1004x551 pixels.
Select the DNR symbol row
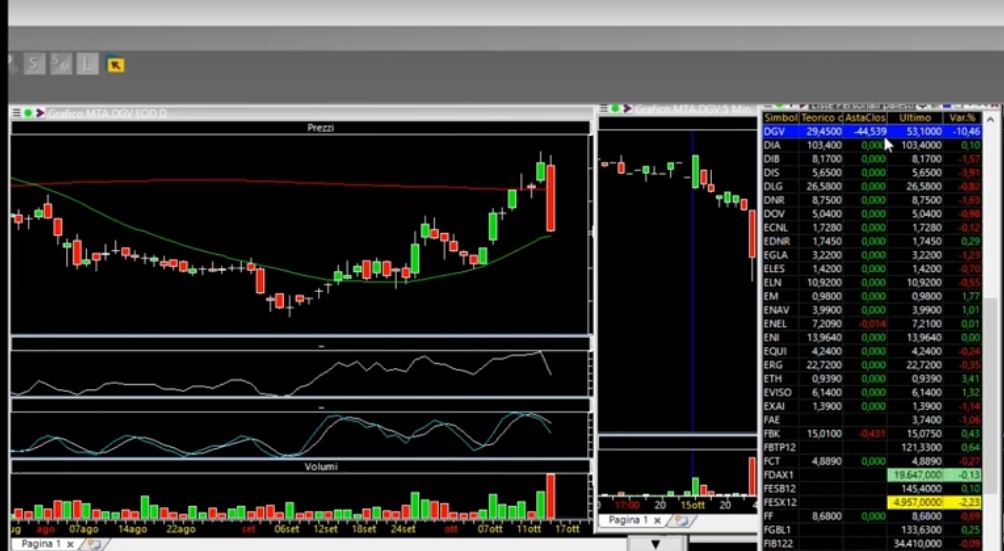coord(872,200)
